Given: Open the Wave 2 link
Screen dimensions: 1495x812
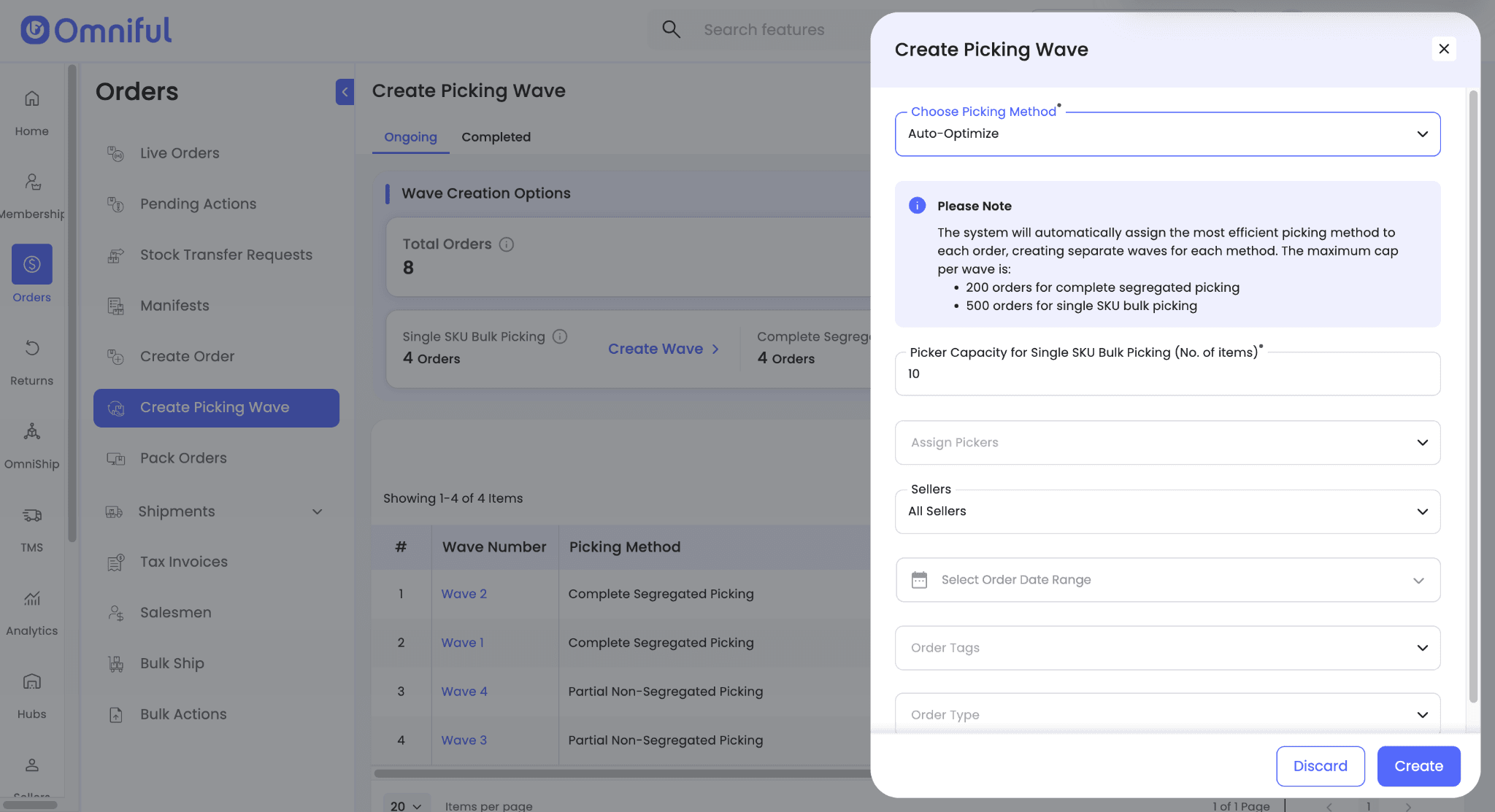Looking at the screenshot, I should (x=464, y=594).
